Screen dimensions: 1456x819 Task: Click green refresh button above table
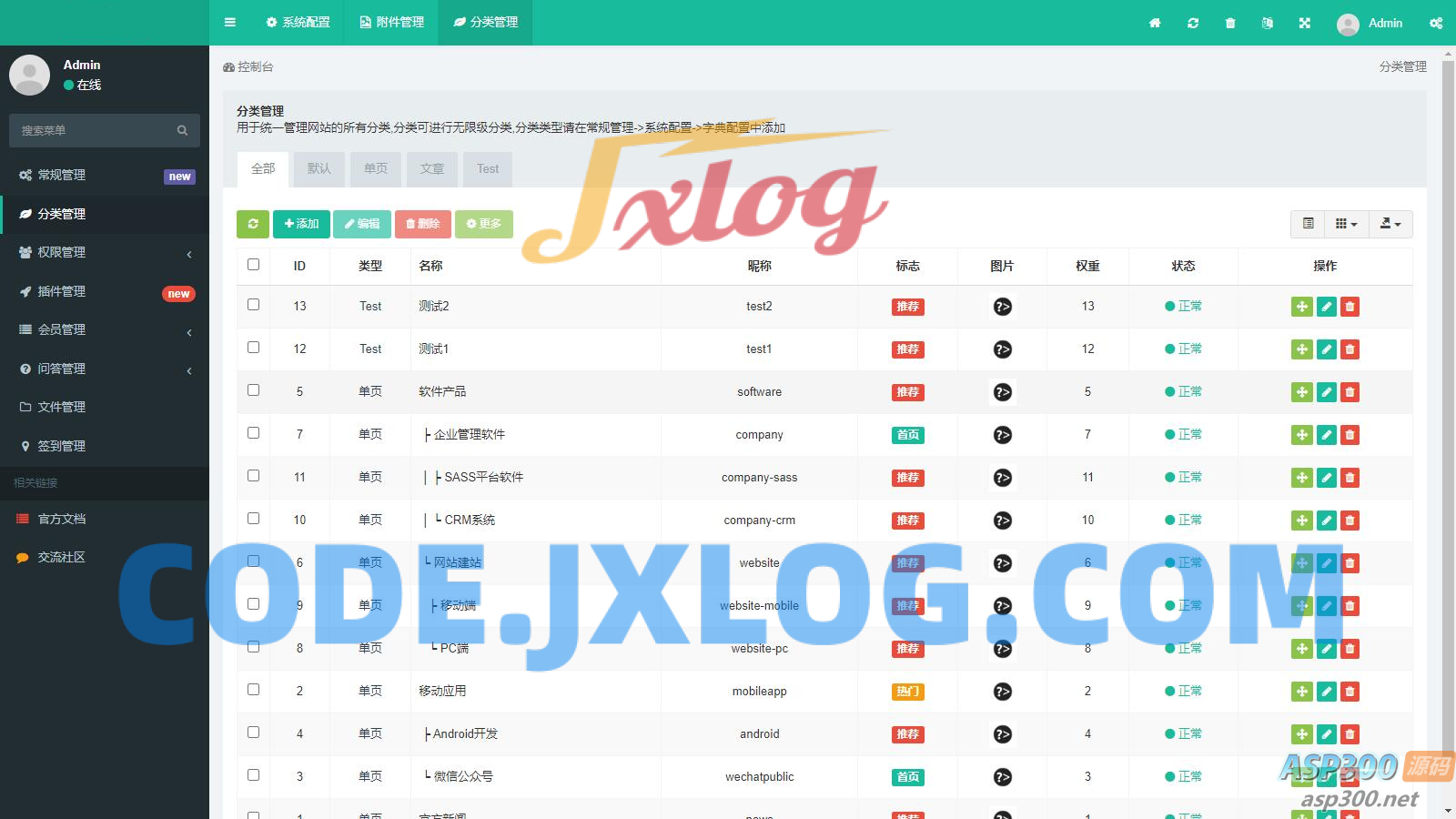[253, 224]
